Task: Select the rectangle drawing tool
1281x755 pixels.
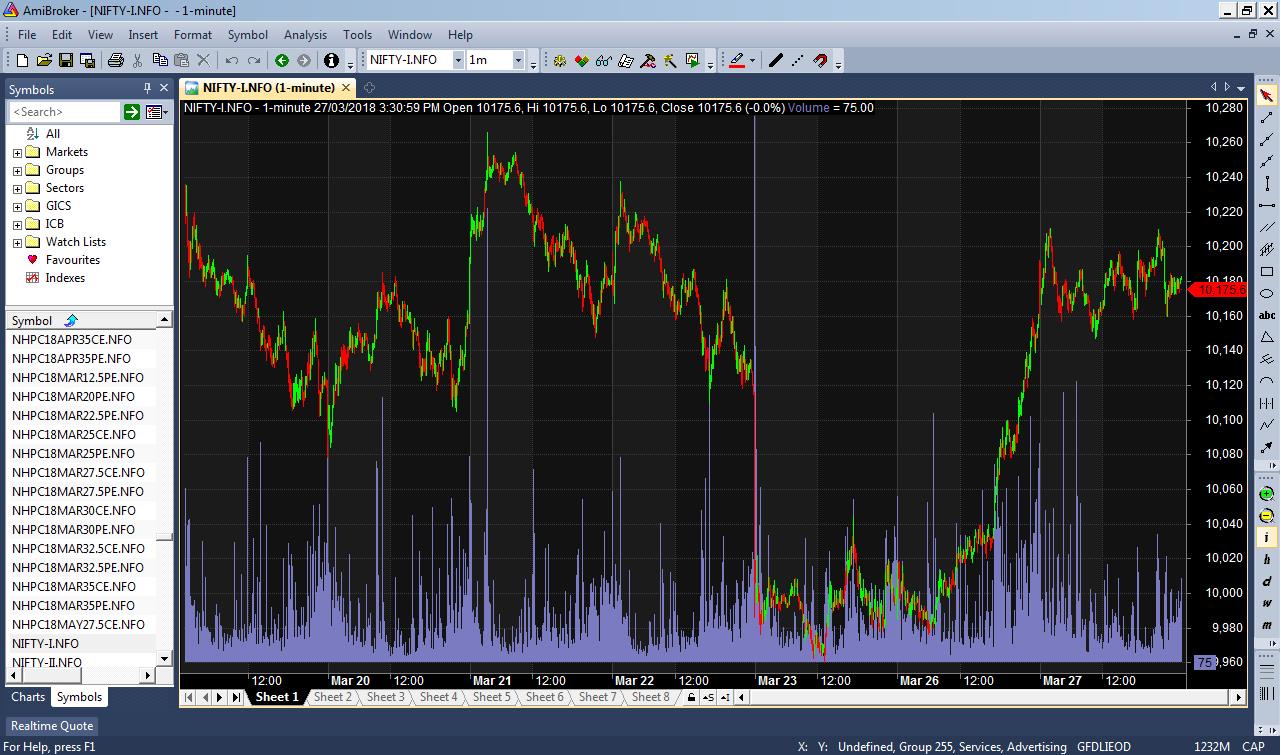Action: tap(1267, 271)
